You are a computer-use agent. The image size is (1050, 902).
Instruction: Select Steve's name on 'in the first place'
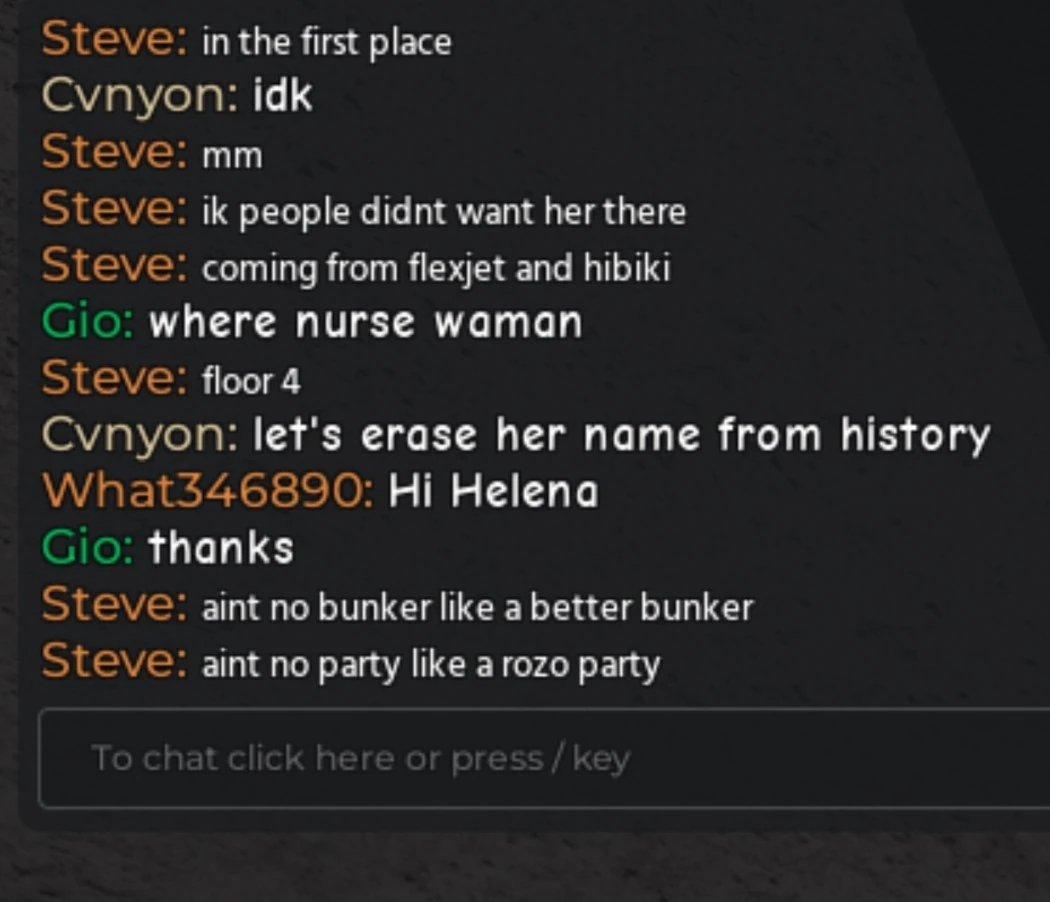click(115, 39)
